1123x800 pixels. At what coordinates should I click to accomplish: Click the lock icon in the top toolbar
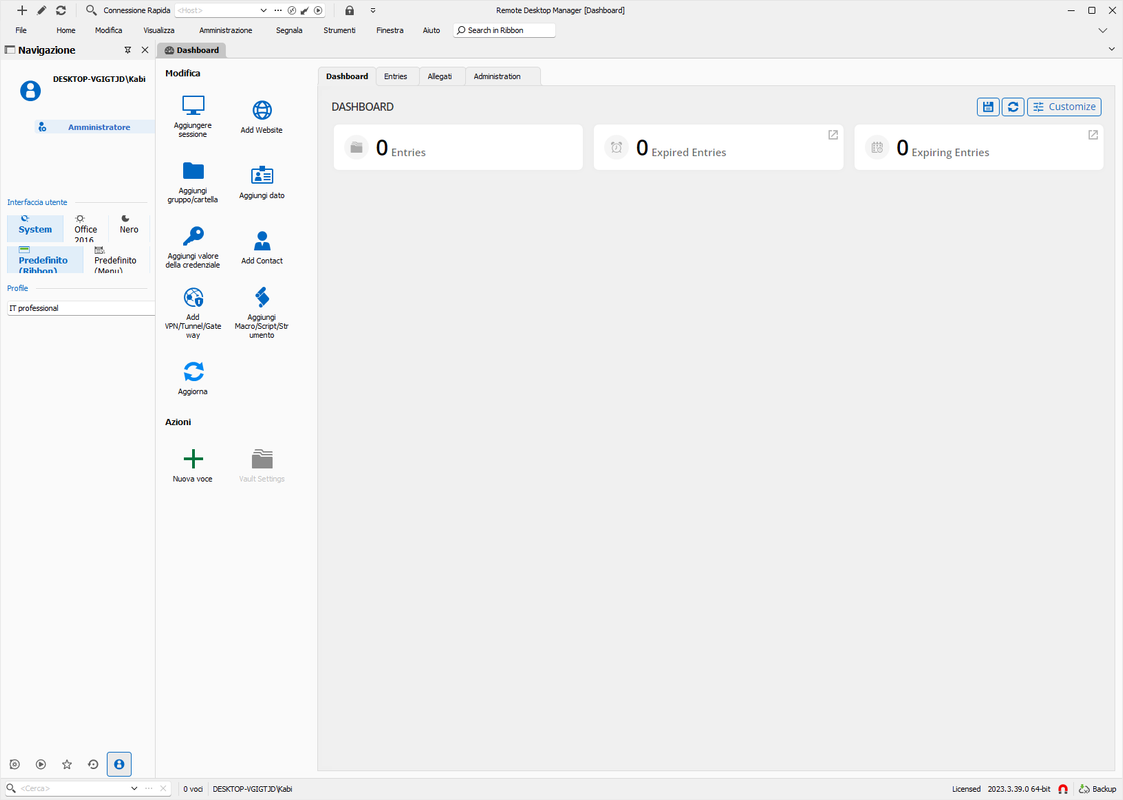(350, 10)
